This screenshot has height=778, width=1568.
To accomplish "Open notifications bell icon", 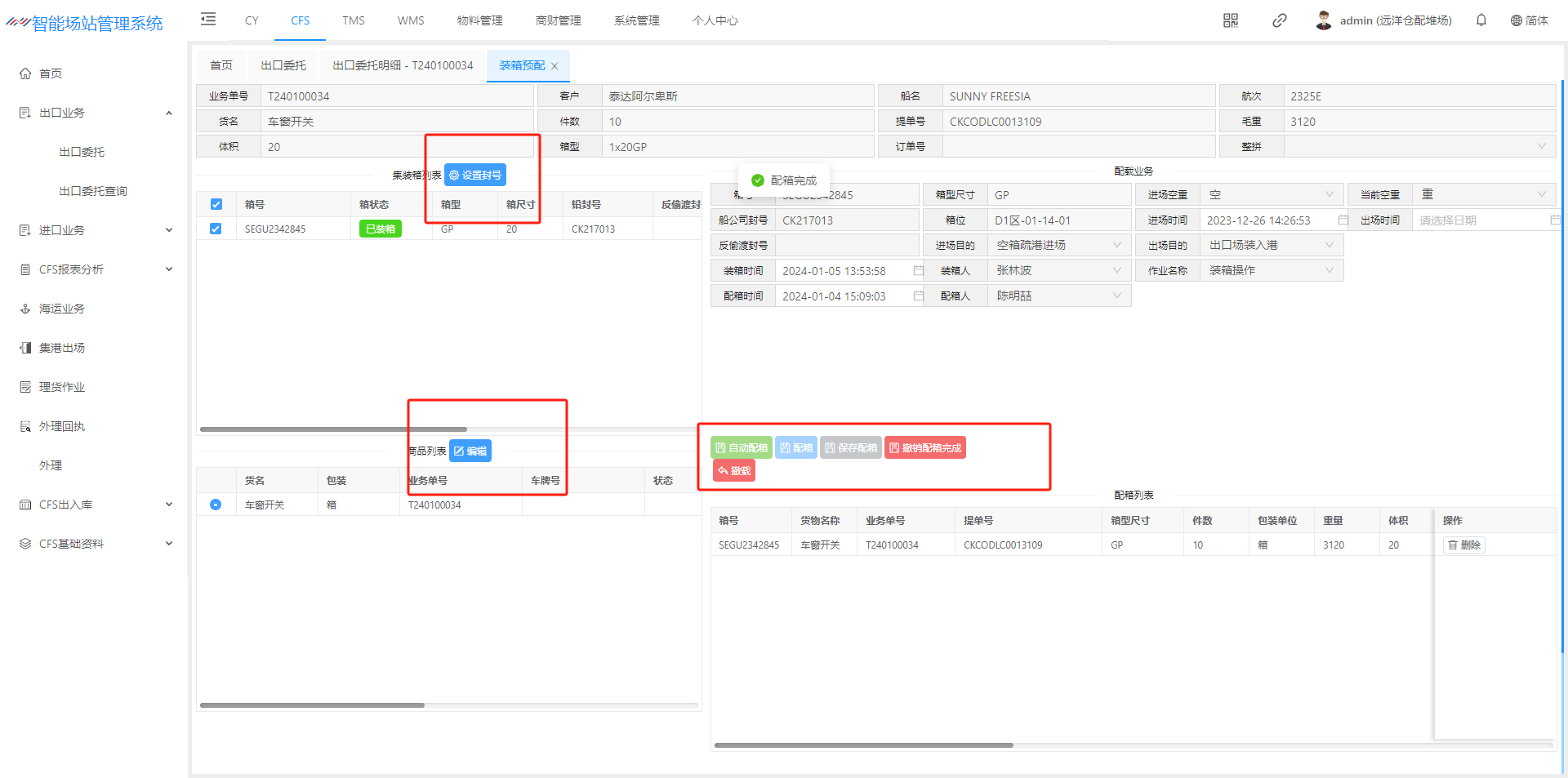I will coord(1481,20).
